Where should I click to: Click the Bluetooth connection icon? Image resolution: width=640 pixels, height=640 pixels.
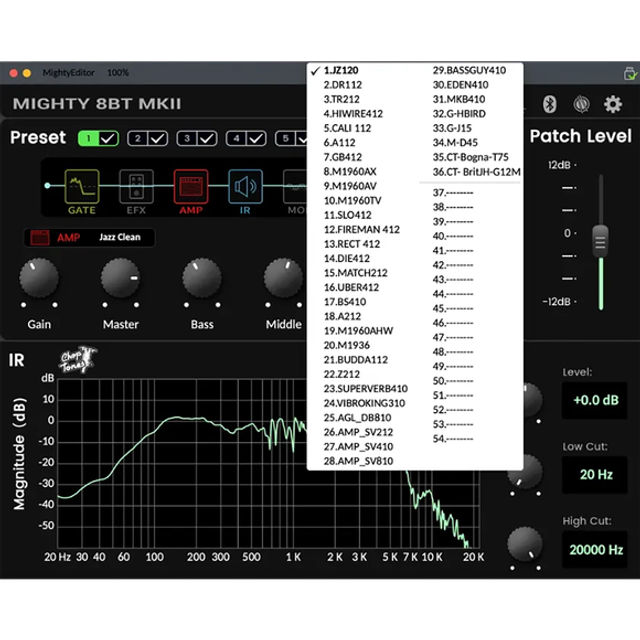[549, 104]
